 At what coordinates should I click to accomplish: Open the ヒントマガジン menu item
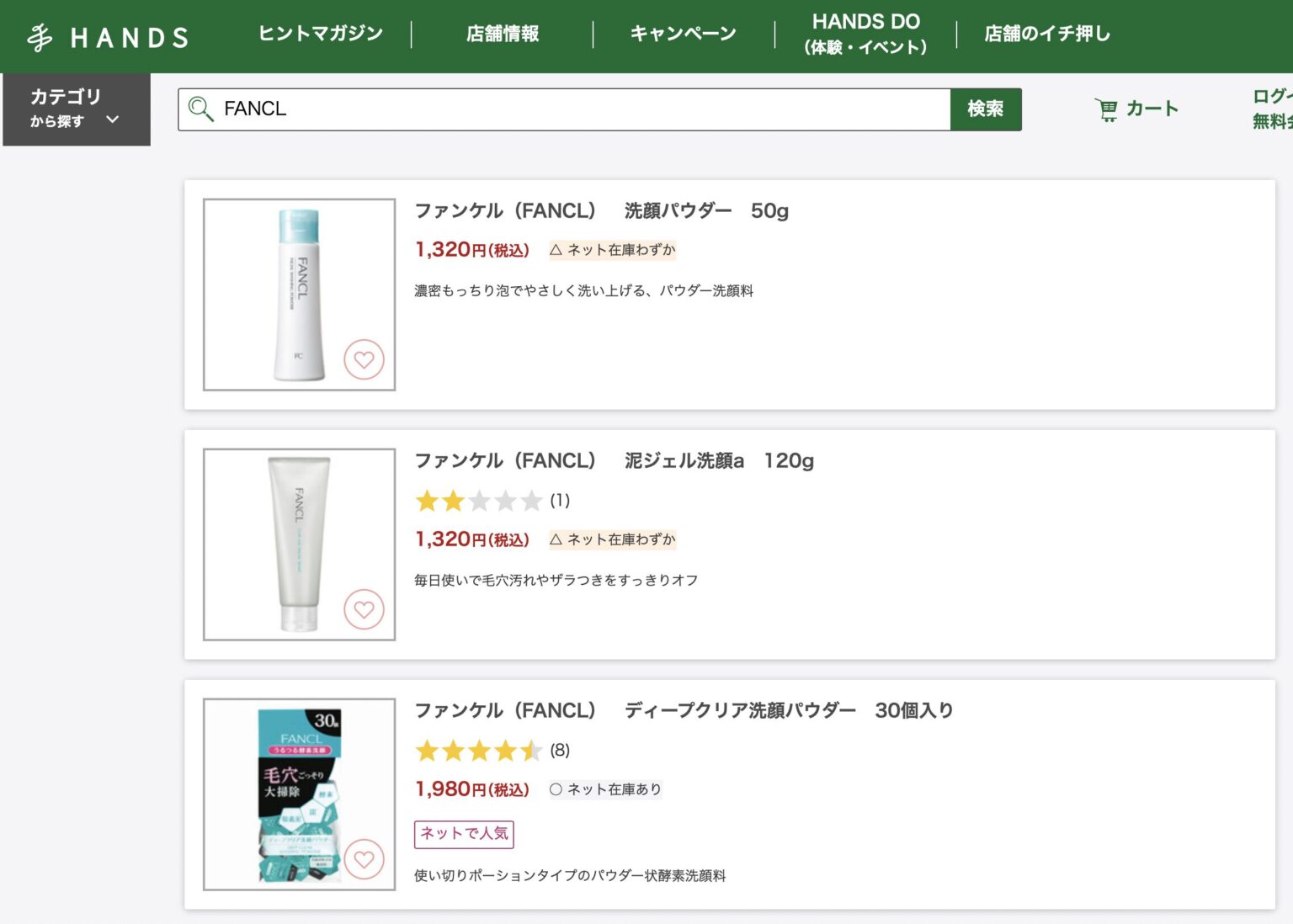click(x=321, y=32)
